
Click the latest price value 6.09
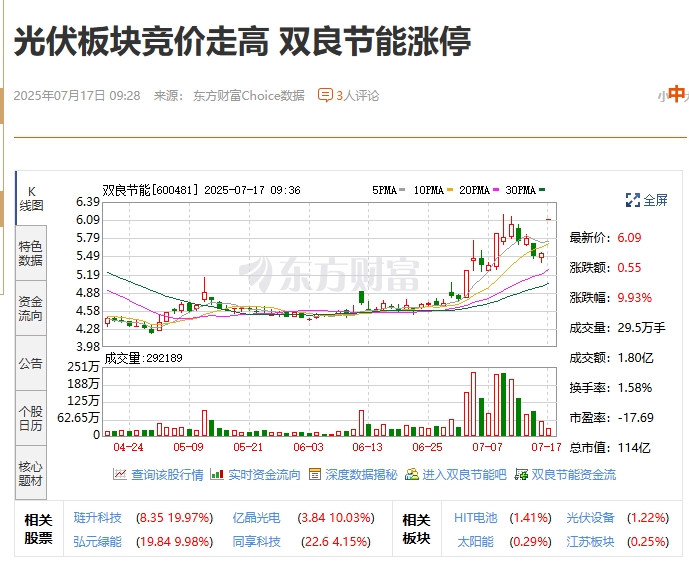[629, 238]
